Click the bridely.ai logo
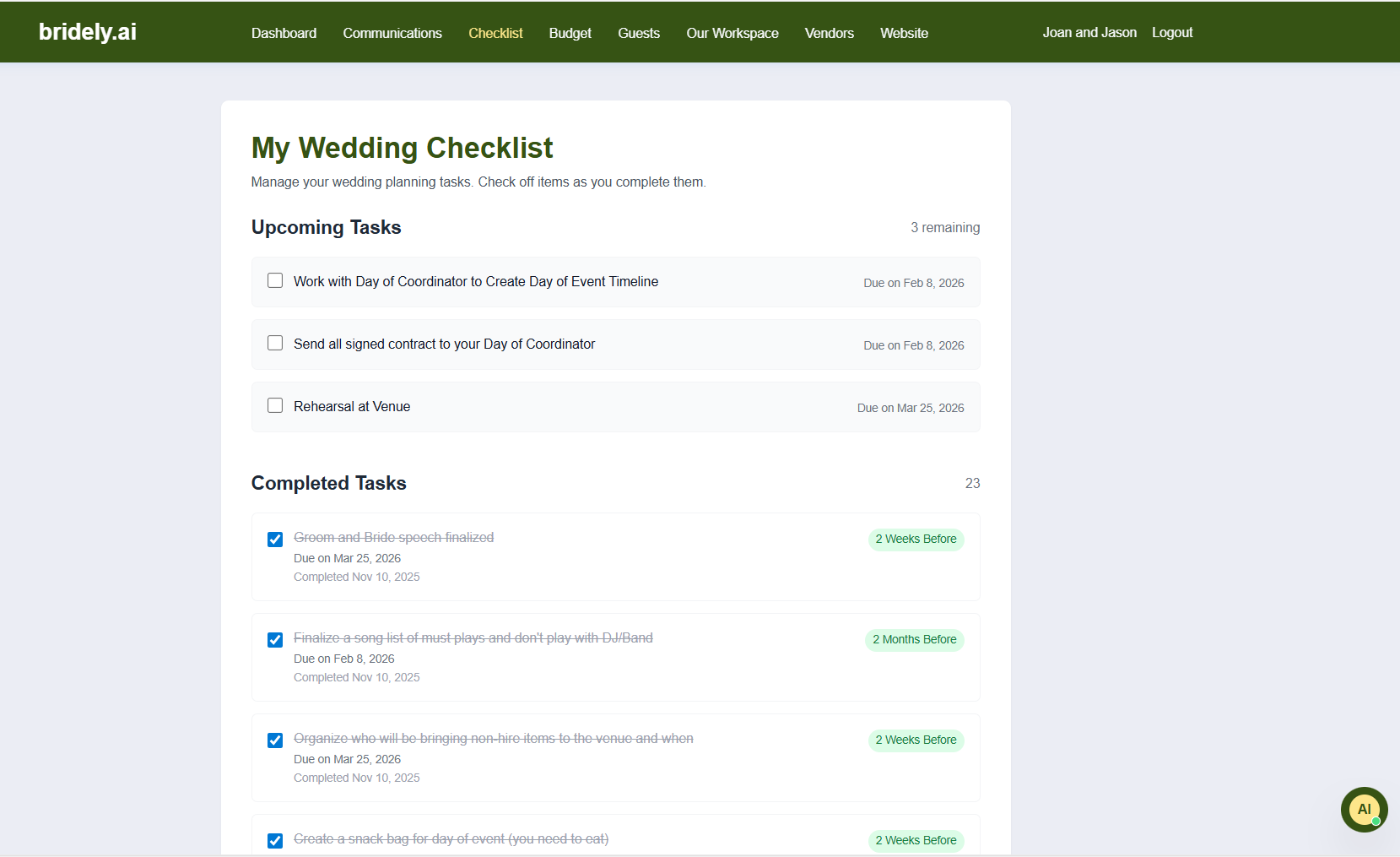The height and width of the screenshot is (857, 1400). tap(88, 32)
